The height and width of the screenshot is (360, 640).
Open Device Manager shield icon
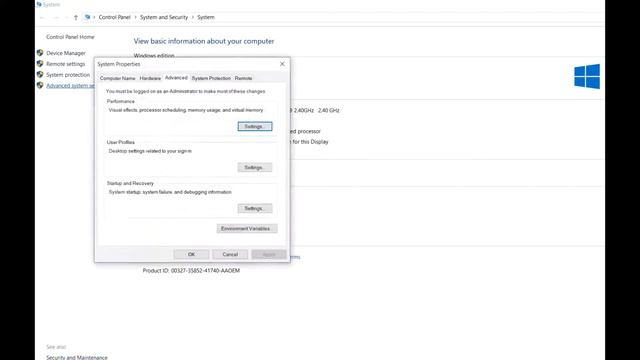40,53
